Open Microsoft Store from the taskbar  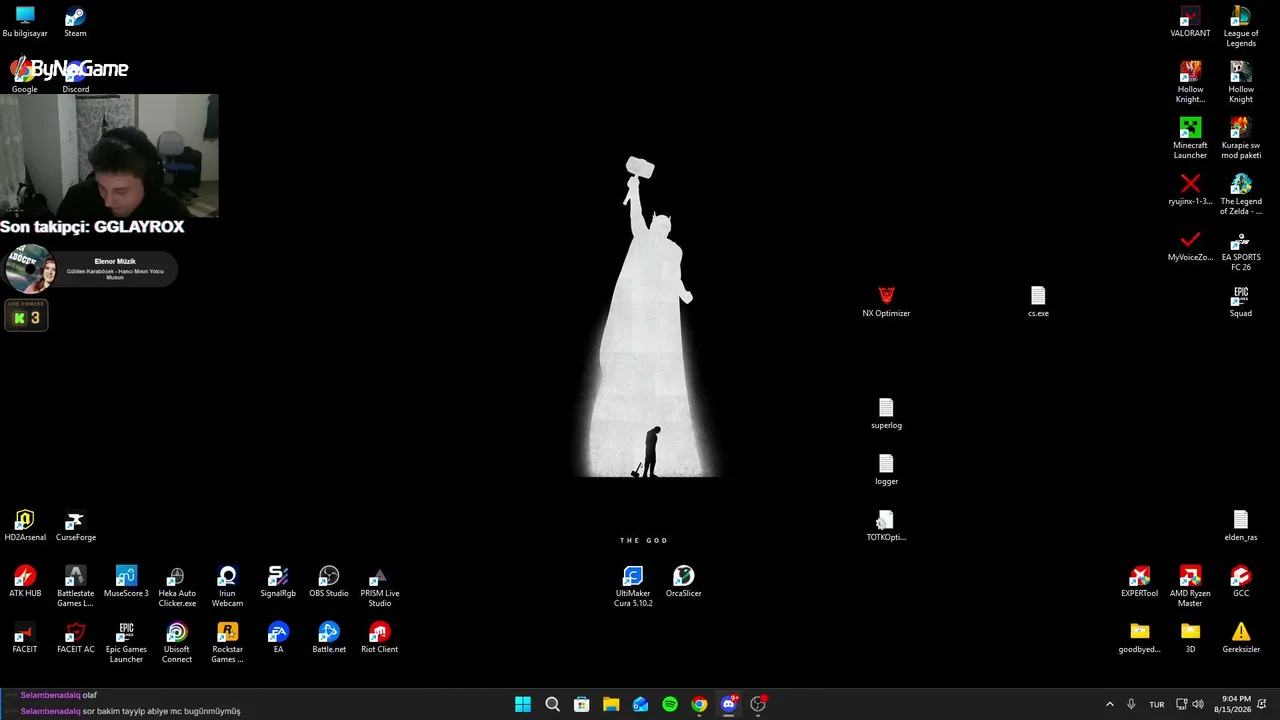coord(581,704)
